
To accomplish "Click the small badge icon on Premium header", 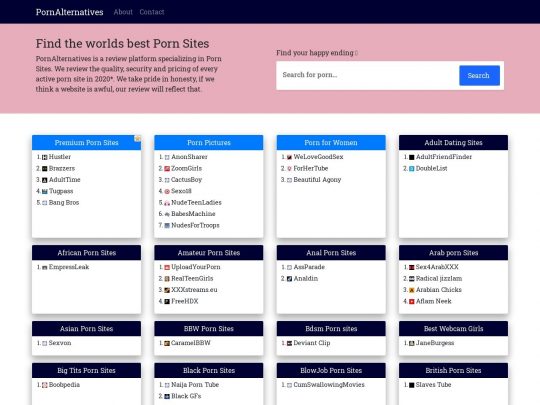I will (x=137, y=138).
